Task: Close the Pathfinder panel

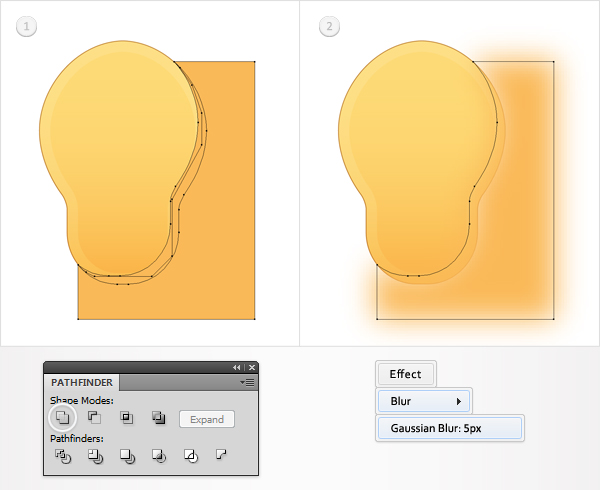Action: [252, 368]
